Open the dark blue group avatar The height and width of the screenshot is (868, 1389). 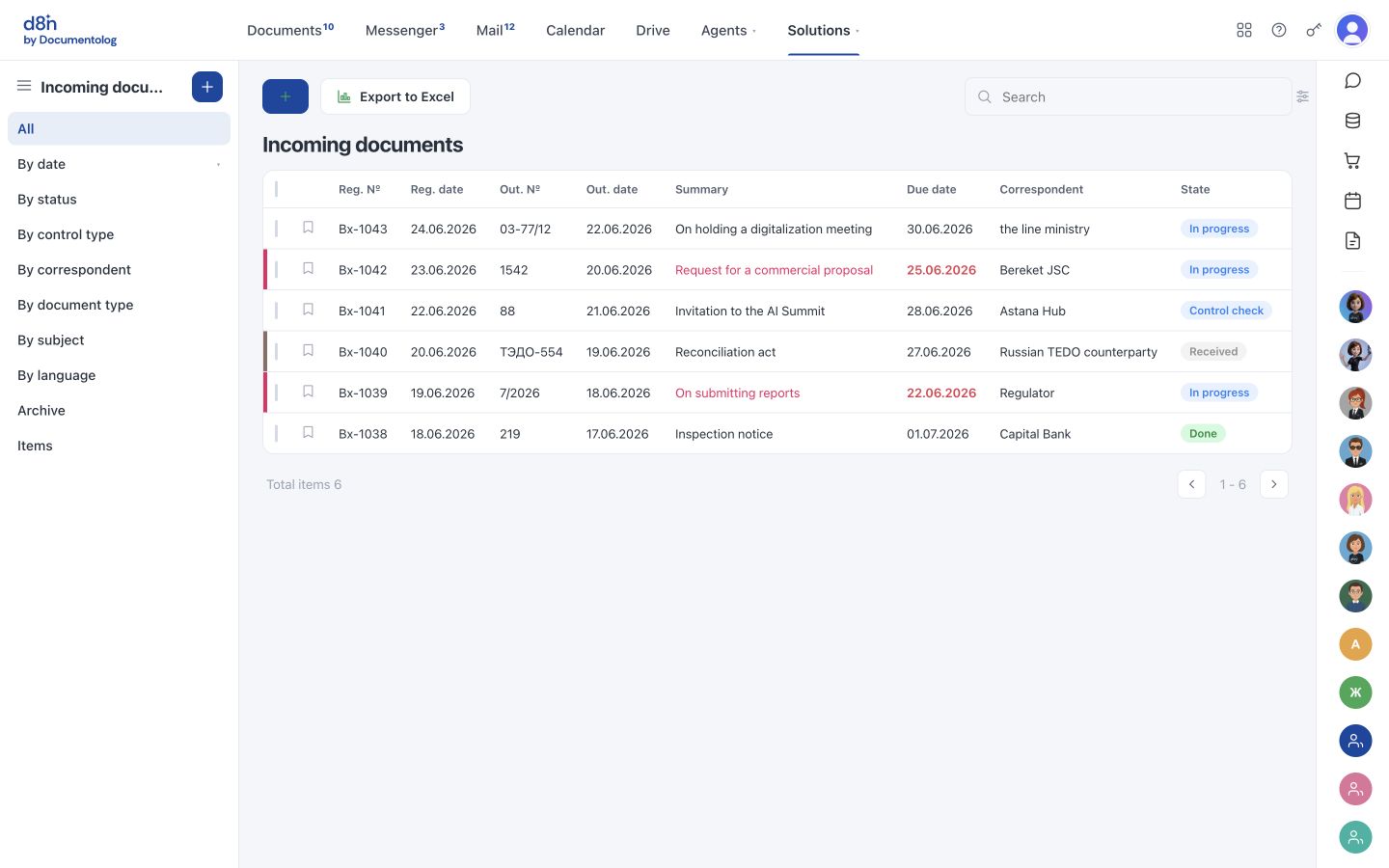click(x=1355, y=741)
